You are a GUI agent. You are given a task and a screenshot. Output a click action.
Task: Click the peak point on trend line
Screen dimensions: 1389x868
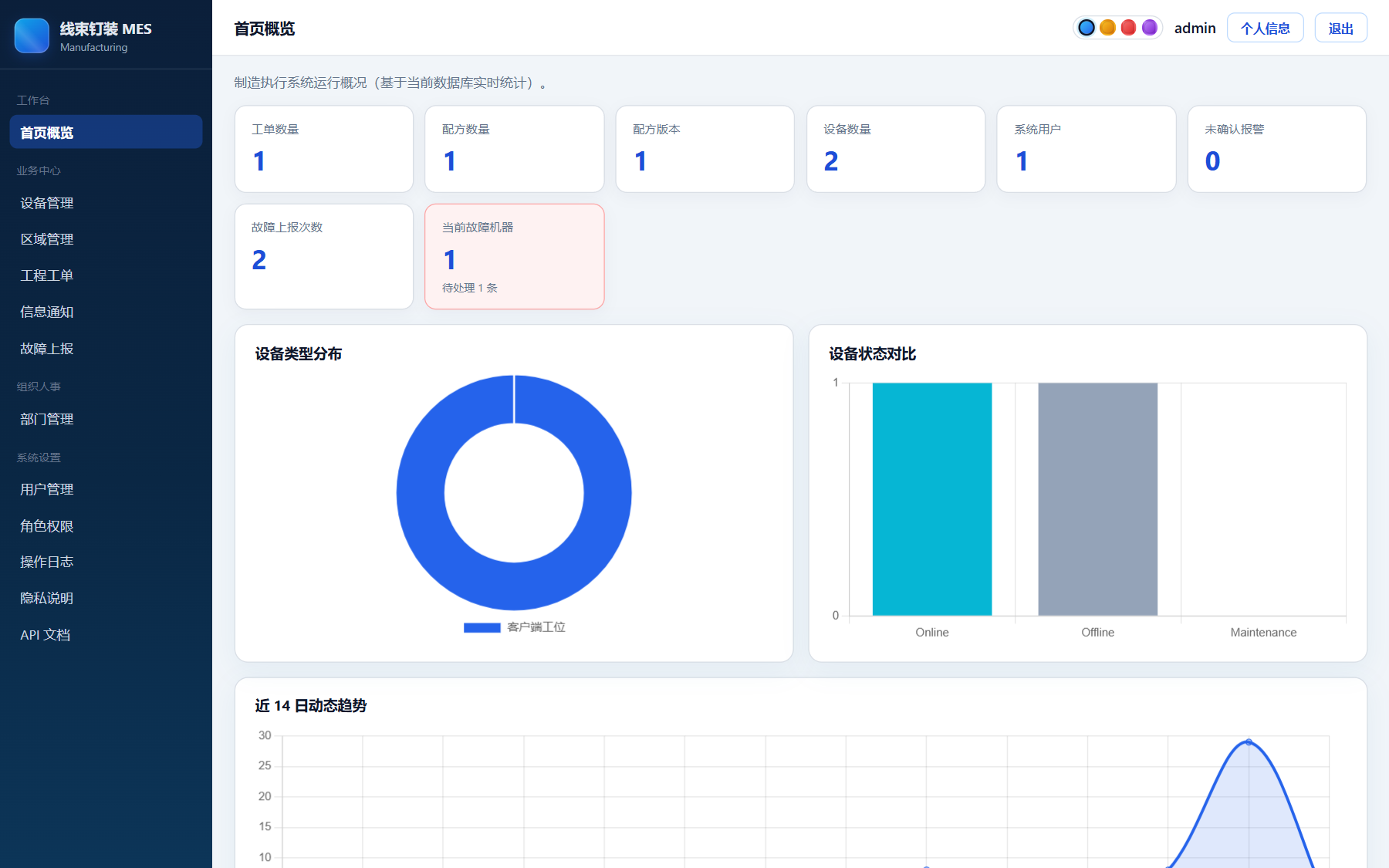point(1249,742)
